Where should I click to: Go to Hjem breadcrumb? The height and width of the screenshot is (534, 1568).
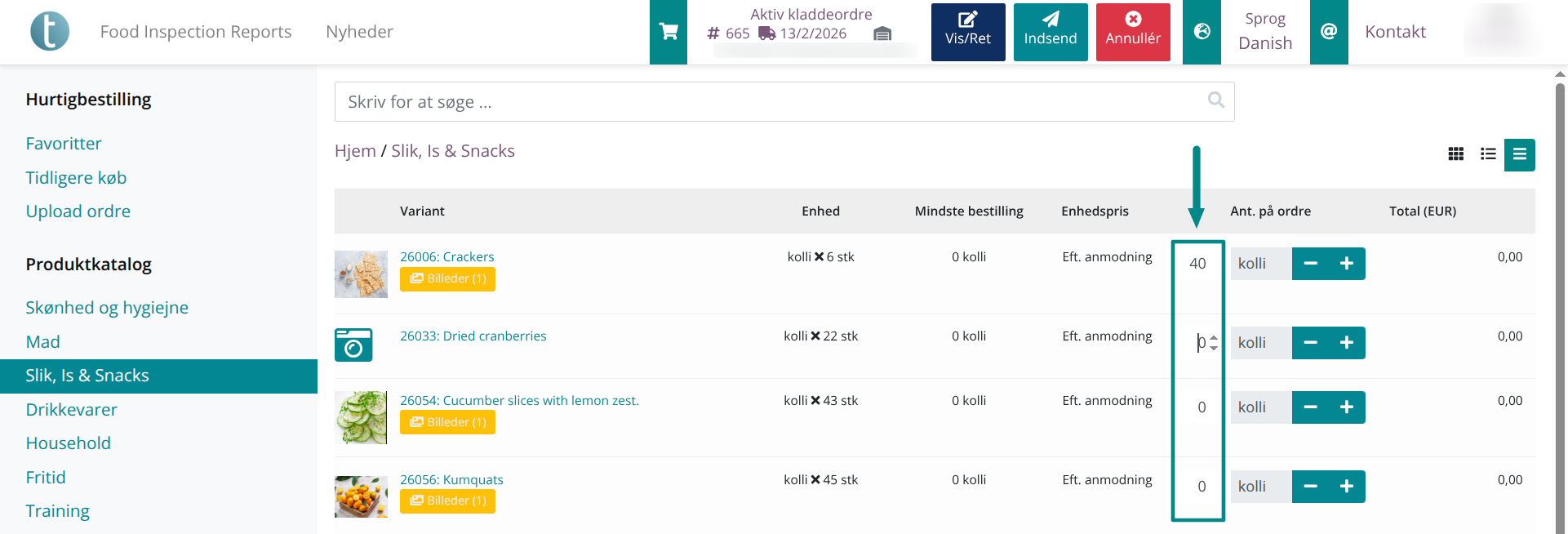click(x=355, y=151)
